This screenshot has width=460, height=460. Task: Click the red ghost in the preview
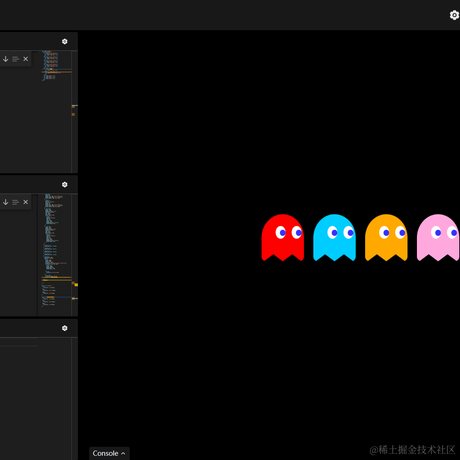tap(283, 237)
